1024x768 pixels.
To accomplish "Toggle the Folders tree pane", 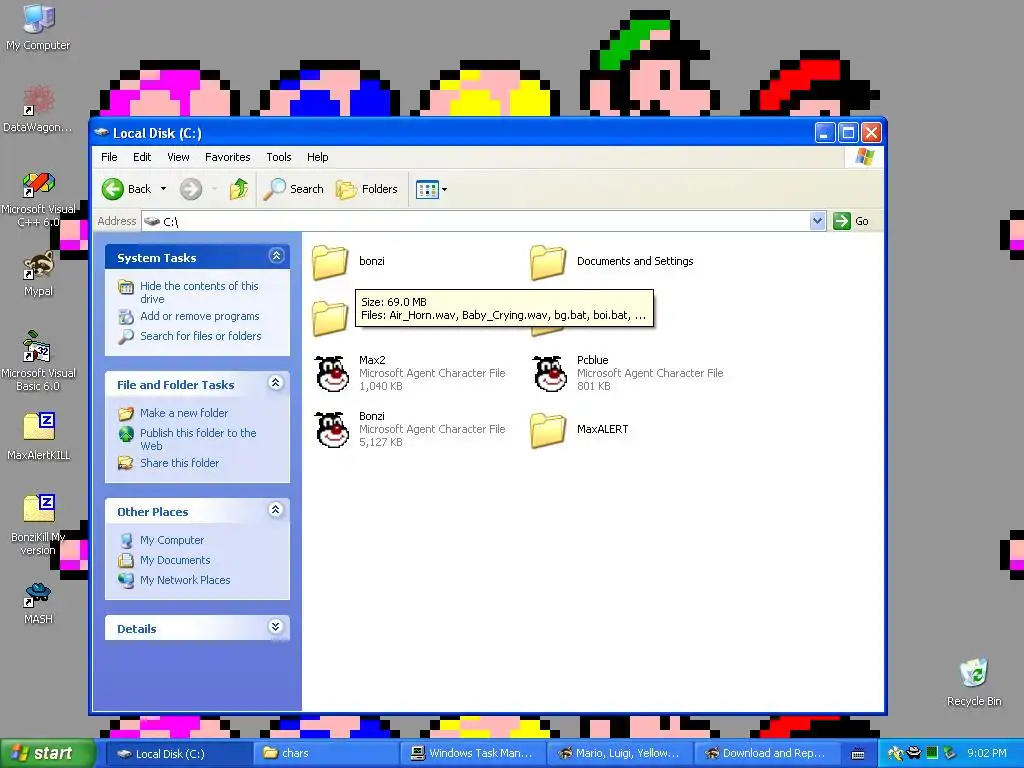I will pos(366,189).
